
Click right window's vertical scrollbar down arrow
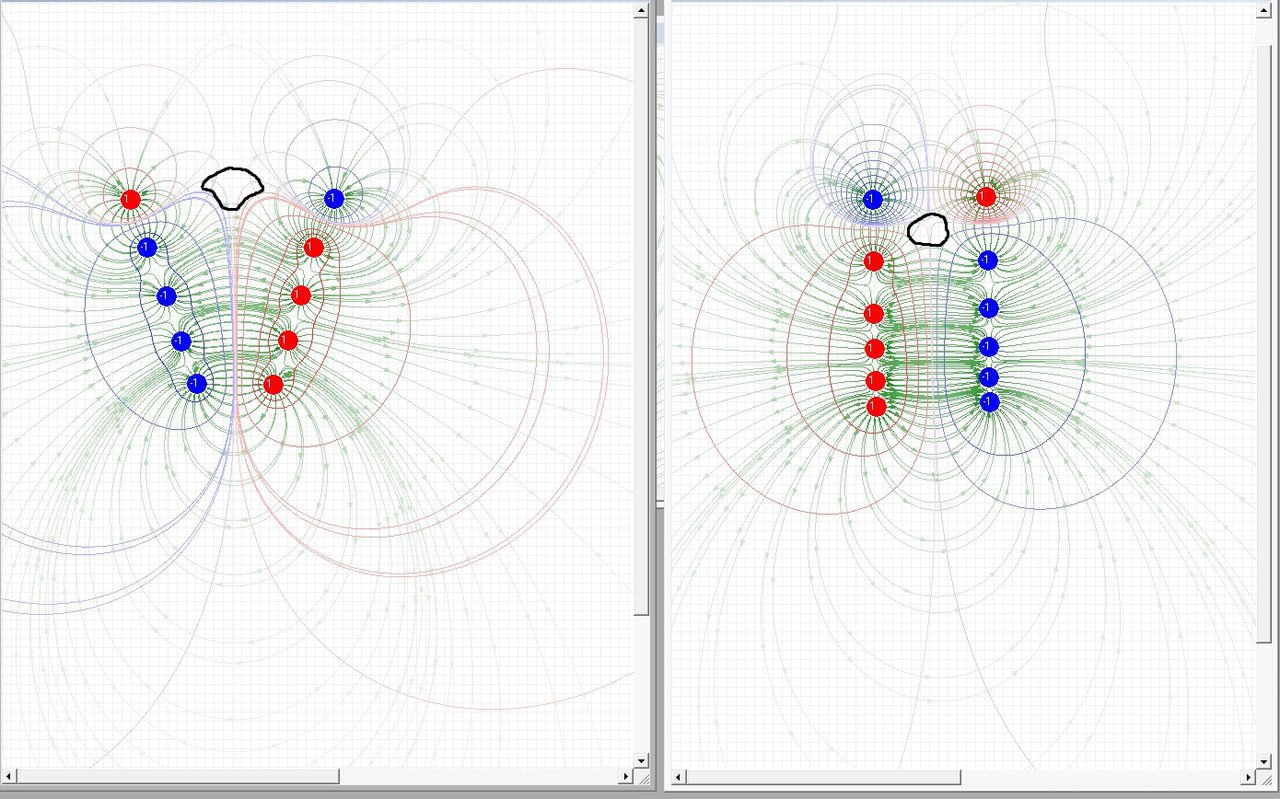[x=1263, y=760]
